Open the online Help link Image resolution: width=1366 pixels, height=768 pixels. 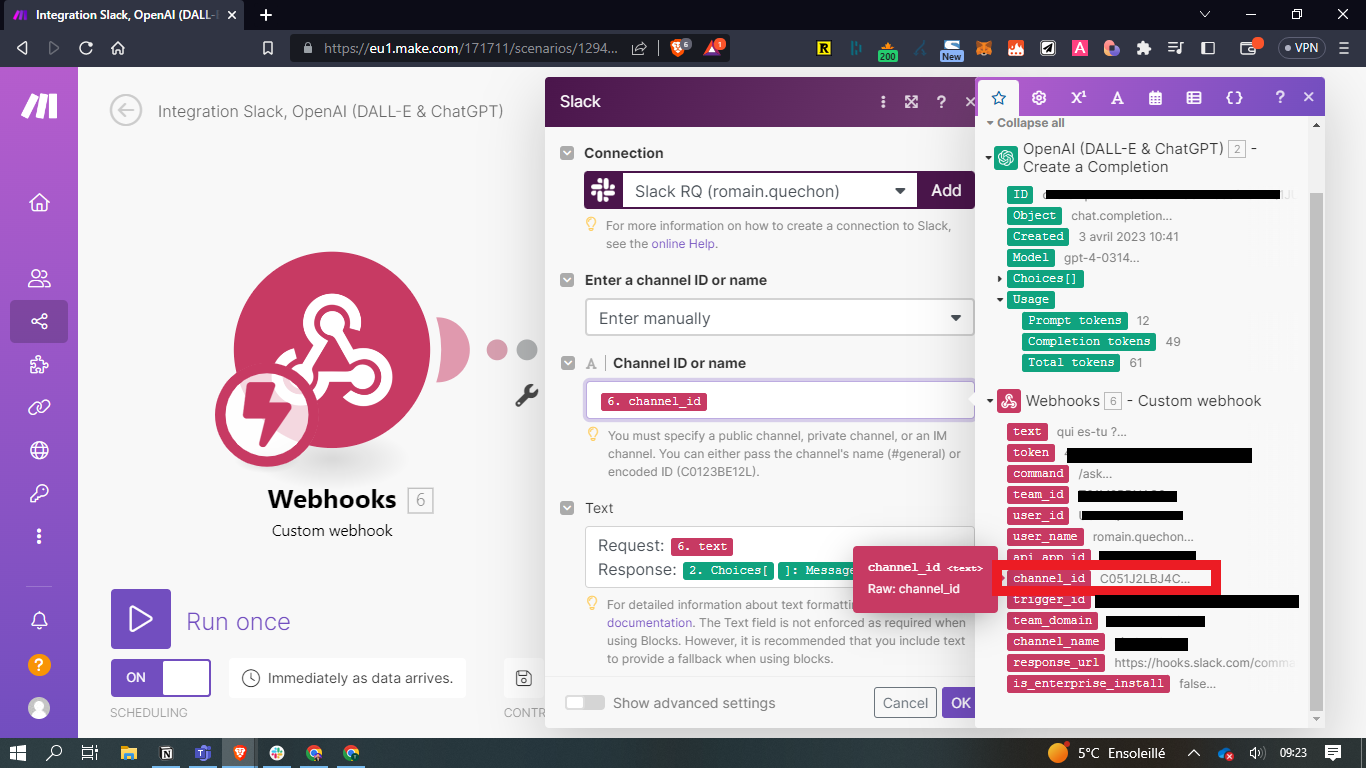click(x=683, y=244)
